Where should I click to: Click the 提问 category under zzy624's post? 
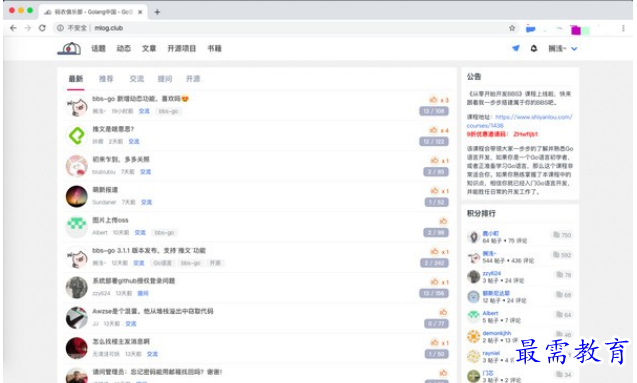(x=143, y=293)
